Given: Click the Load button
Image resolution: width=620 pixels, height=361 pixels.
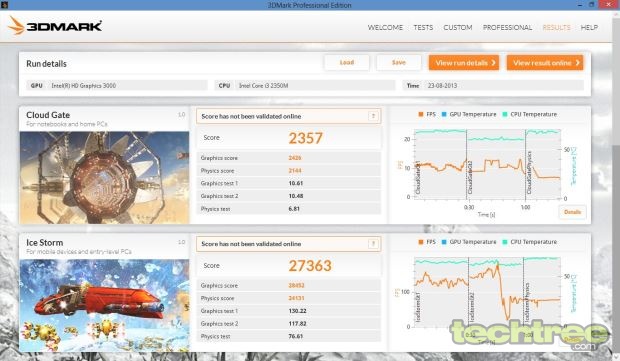Looking at the screenshot, I should coord(347,62).
